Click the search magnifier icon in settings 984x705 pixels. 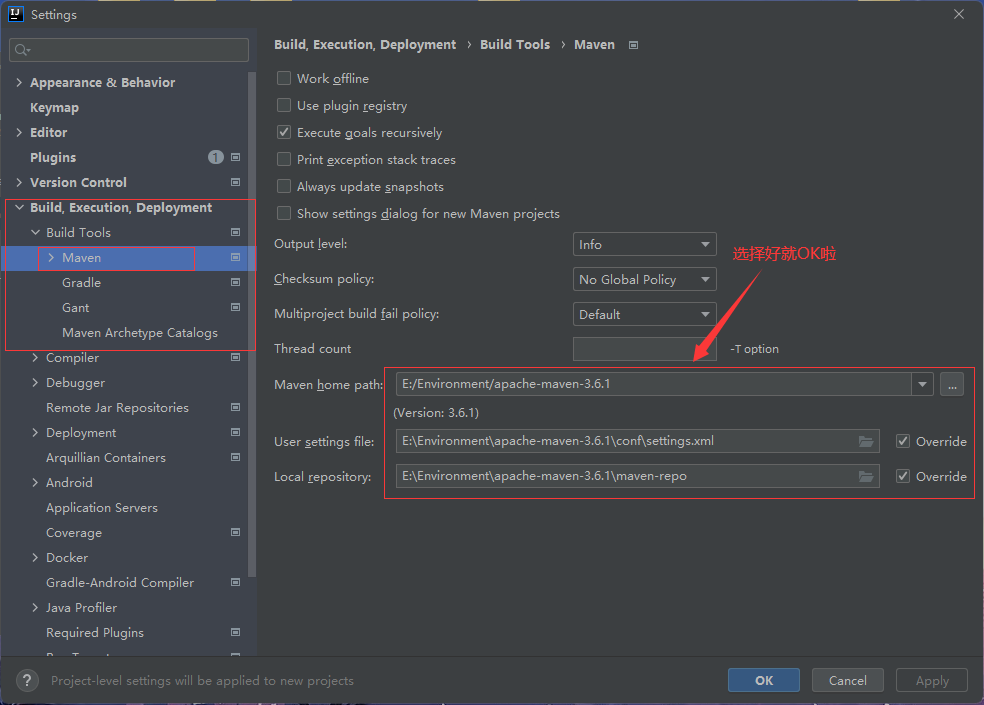tap(22, 50)
